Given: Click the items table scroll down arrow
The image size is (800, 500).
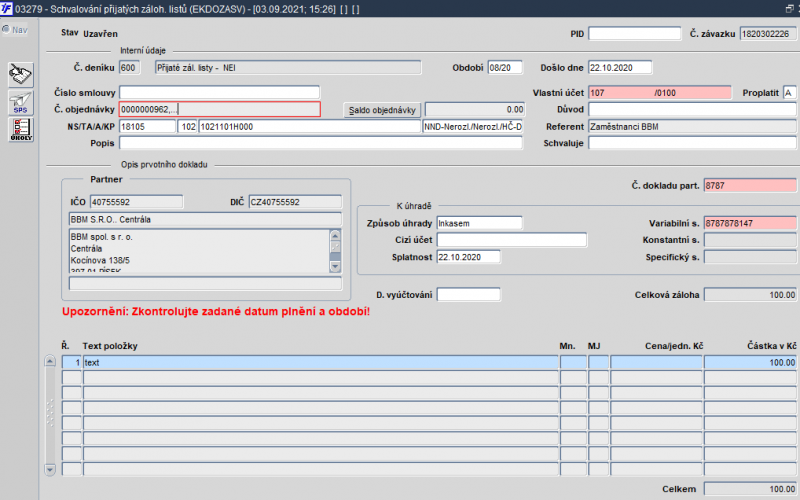Looking at the screenshot, I should point(49,469).
